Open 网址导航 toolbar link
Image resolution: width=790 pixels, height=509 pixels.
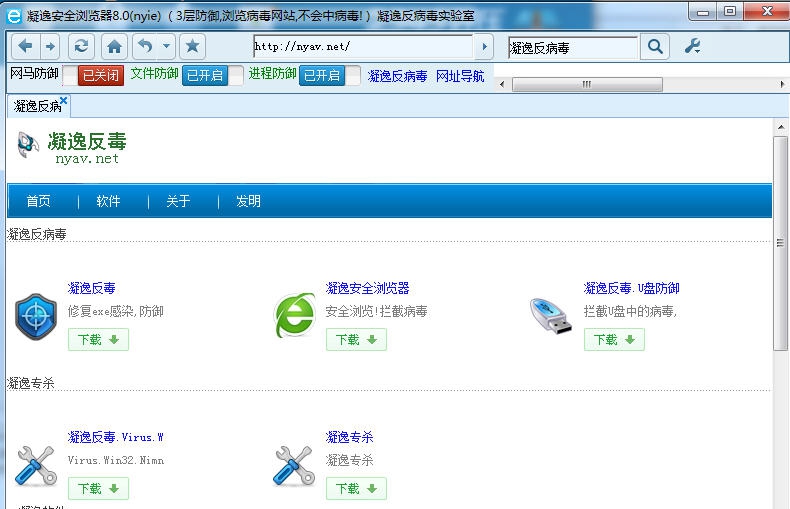tap(460, 76)
